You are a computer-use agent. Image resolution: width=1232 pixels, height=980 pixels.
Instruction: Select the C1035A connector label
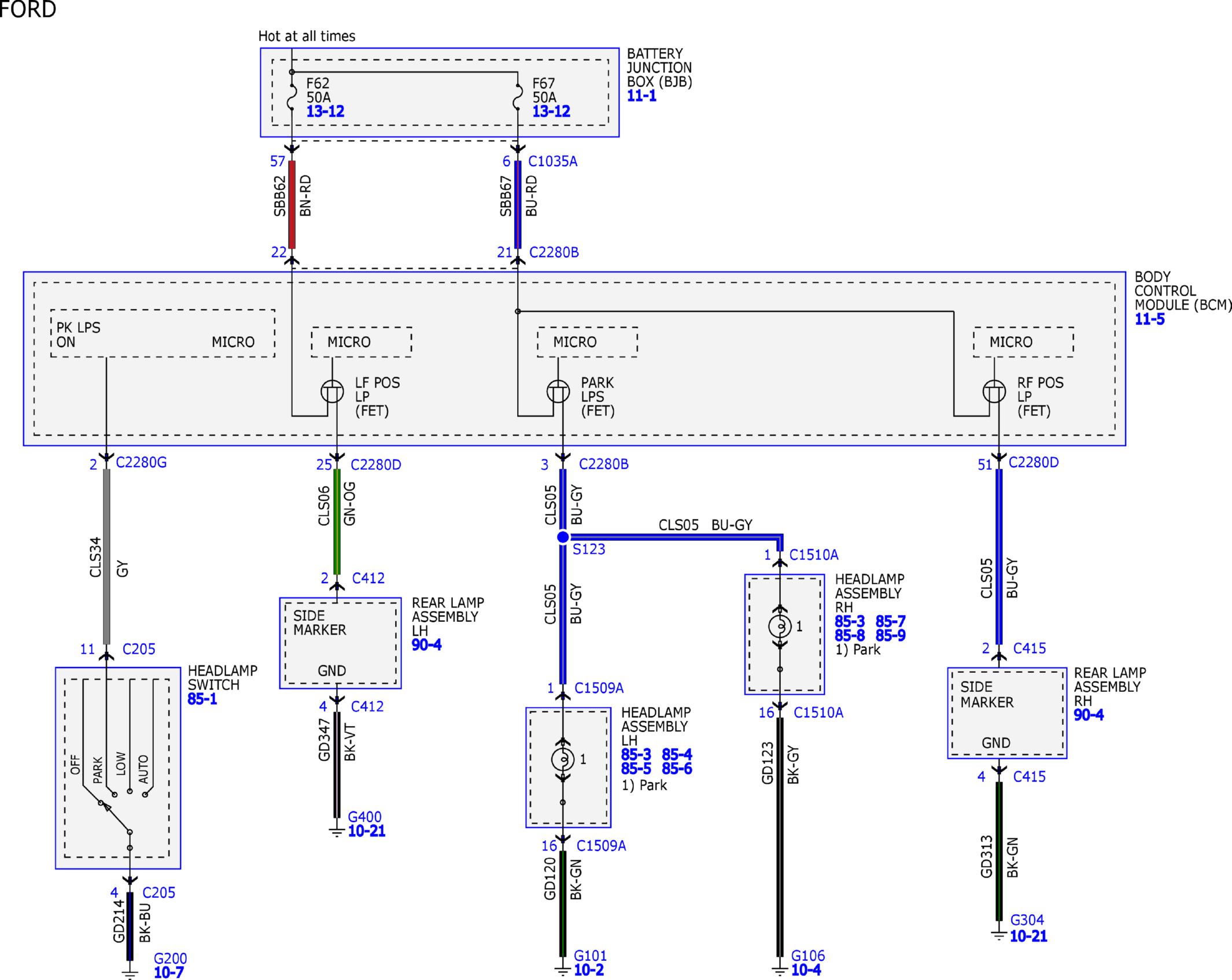point(553,161)
